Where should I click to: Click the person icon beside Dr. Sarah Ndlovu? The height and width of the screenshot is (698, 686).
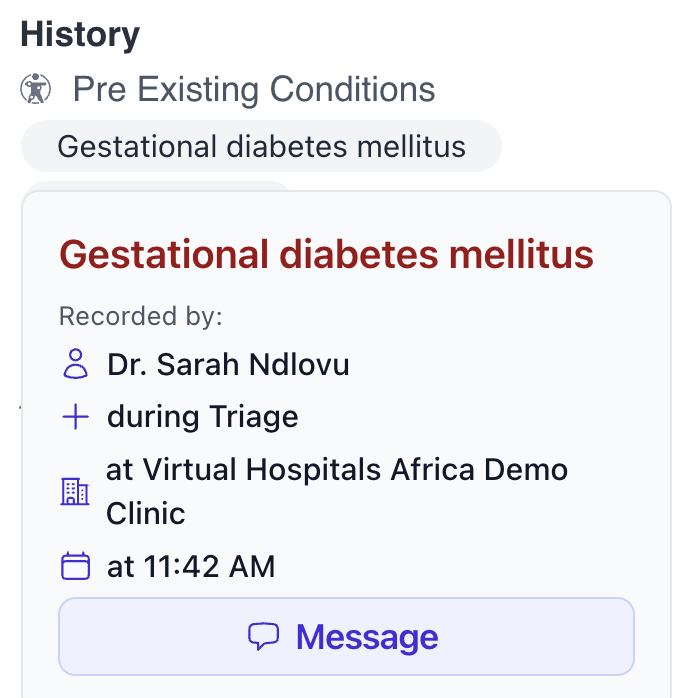pos(75,365)
